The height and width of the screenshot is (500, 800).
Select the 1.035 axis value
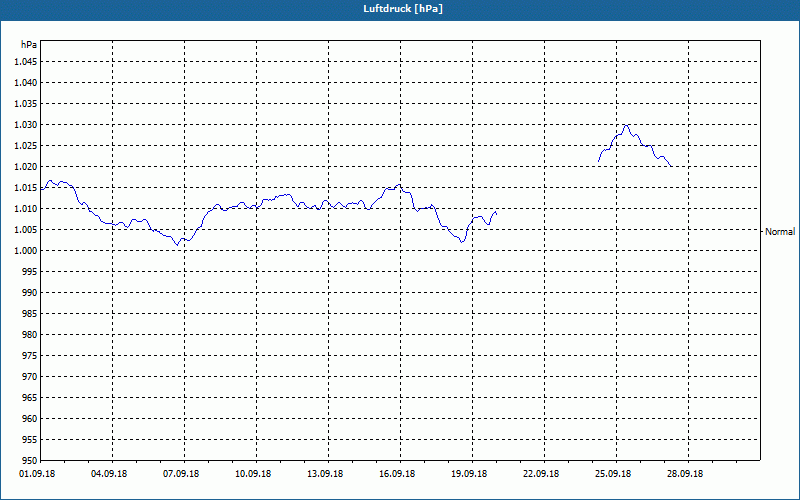click(x=26, y=104)
